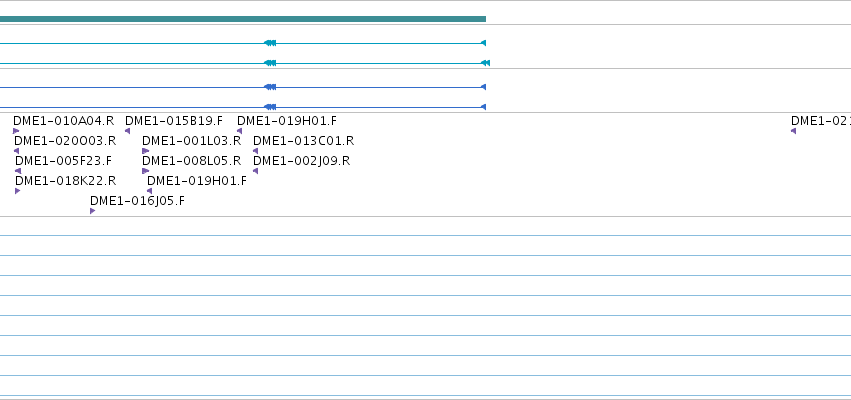This screenshot has width=851, height=400.
Task: Select the arrow glyph under DME1-002J09.R
Action: coord(256,171)
